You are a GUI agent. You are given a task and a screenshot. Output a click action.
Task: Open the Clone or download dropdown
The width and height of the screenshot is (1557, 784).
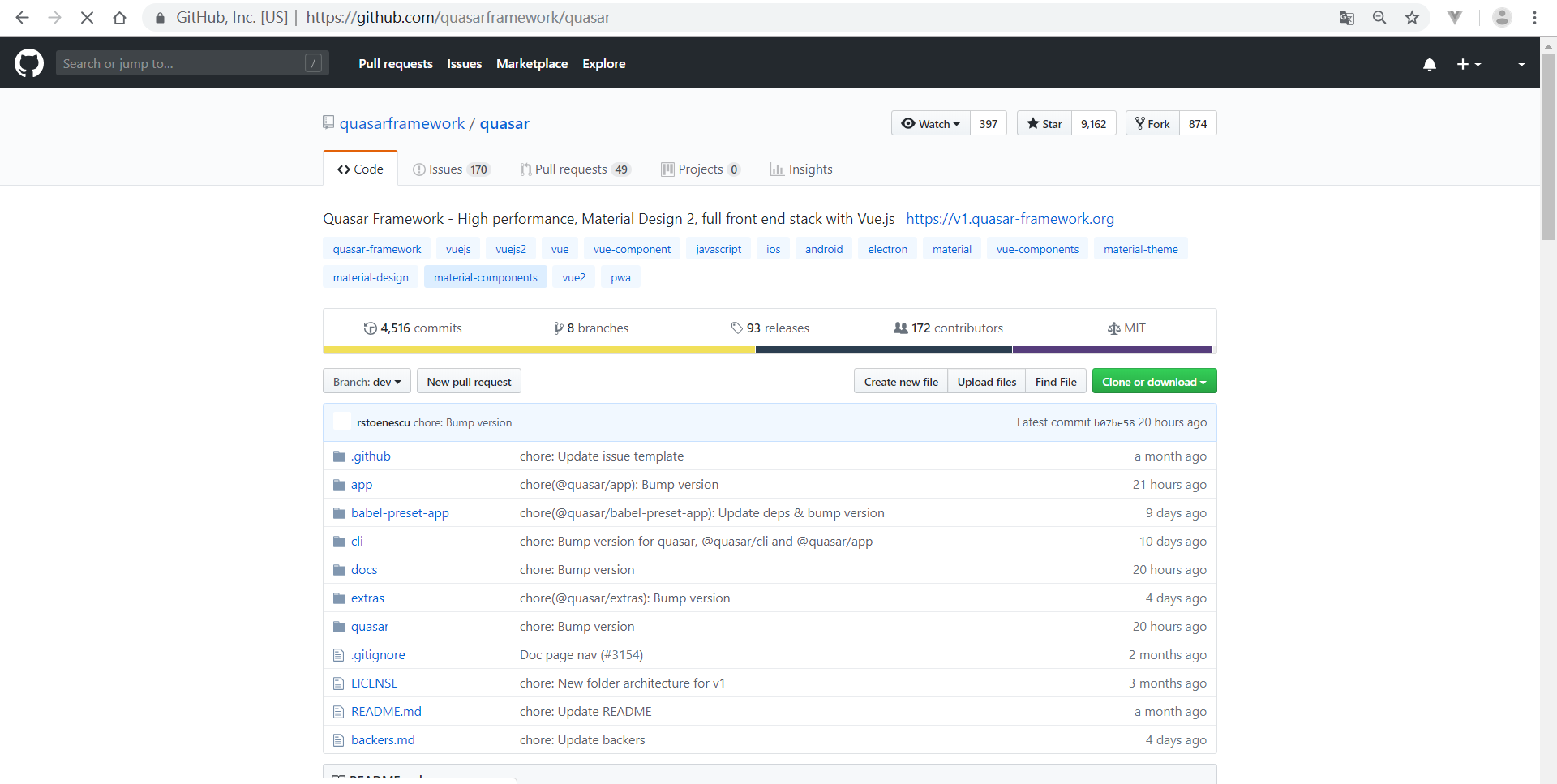1154,381
